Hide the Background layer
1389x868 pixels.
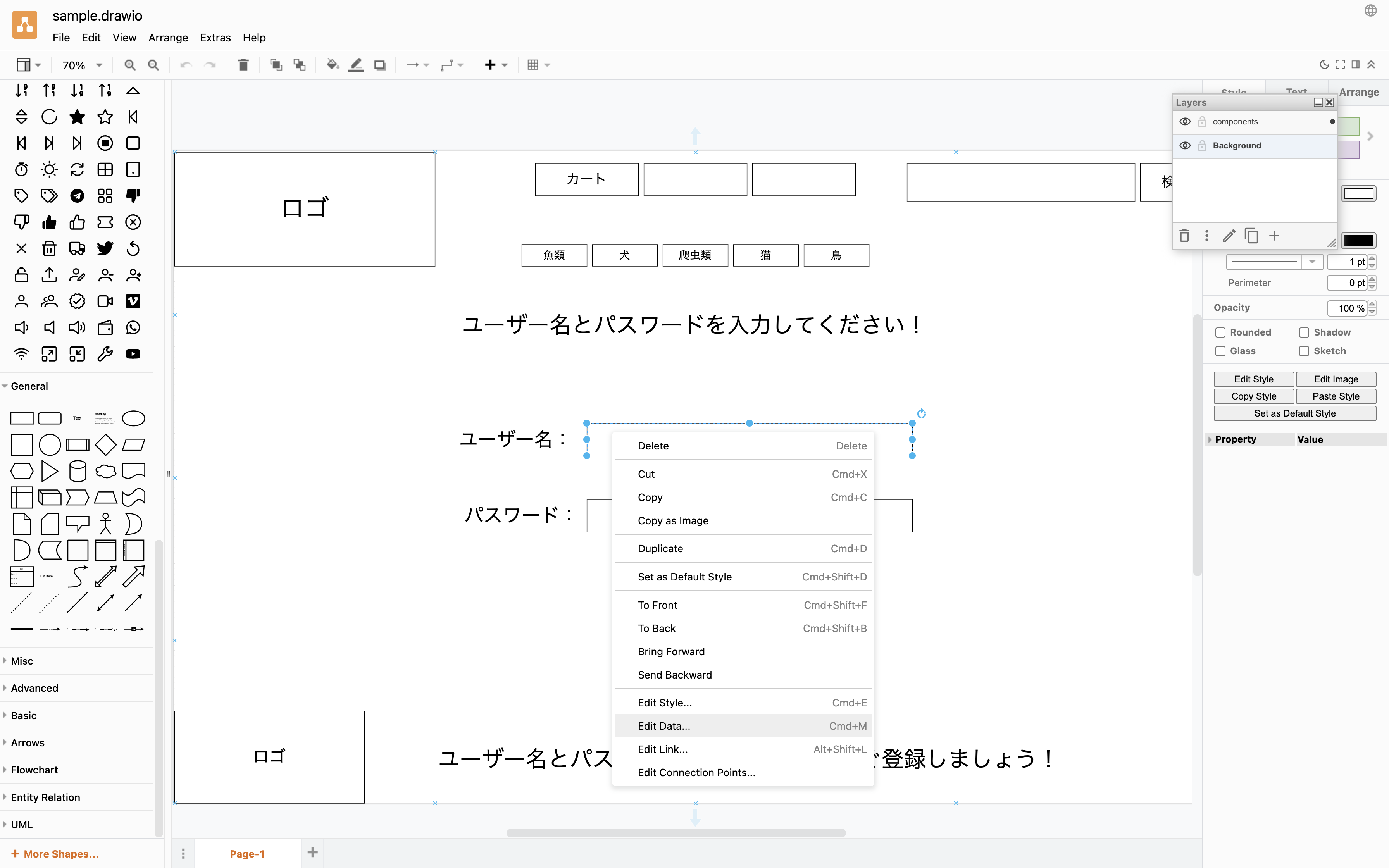(1186, 145)
